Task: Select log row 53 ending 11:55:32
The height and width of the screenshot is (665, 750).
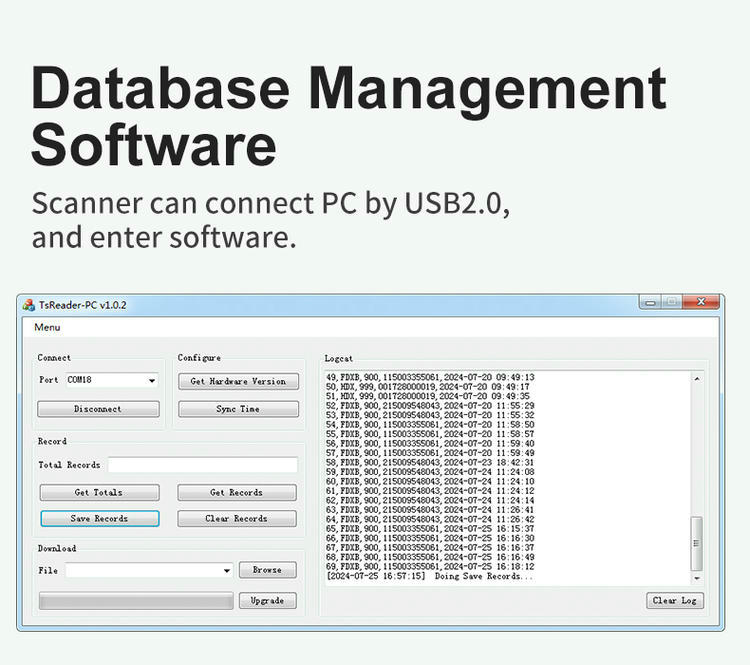Action: [430, 415]
